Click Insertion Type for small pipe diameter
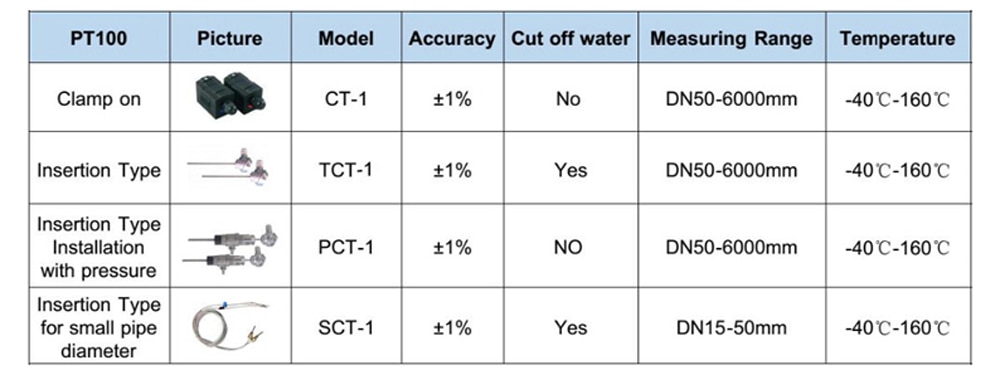 [x=99, y=327]
